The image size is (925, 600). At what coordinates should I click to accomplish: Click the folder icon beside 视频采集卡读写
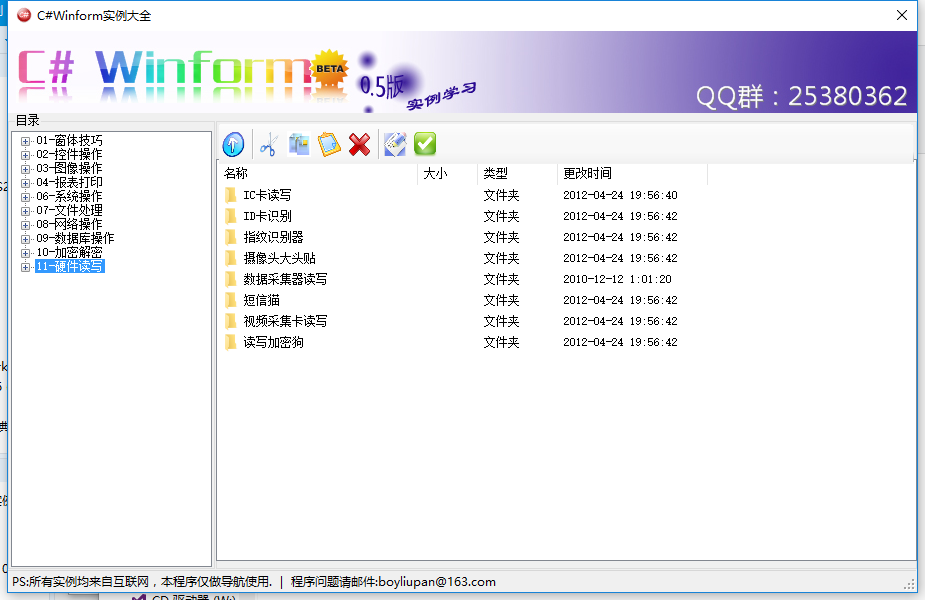231,321
